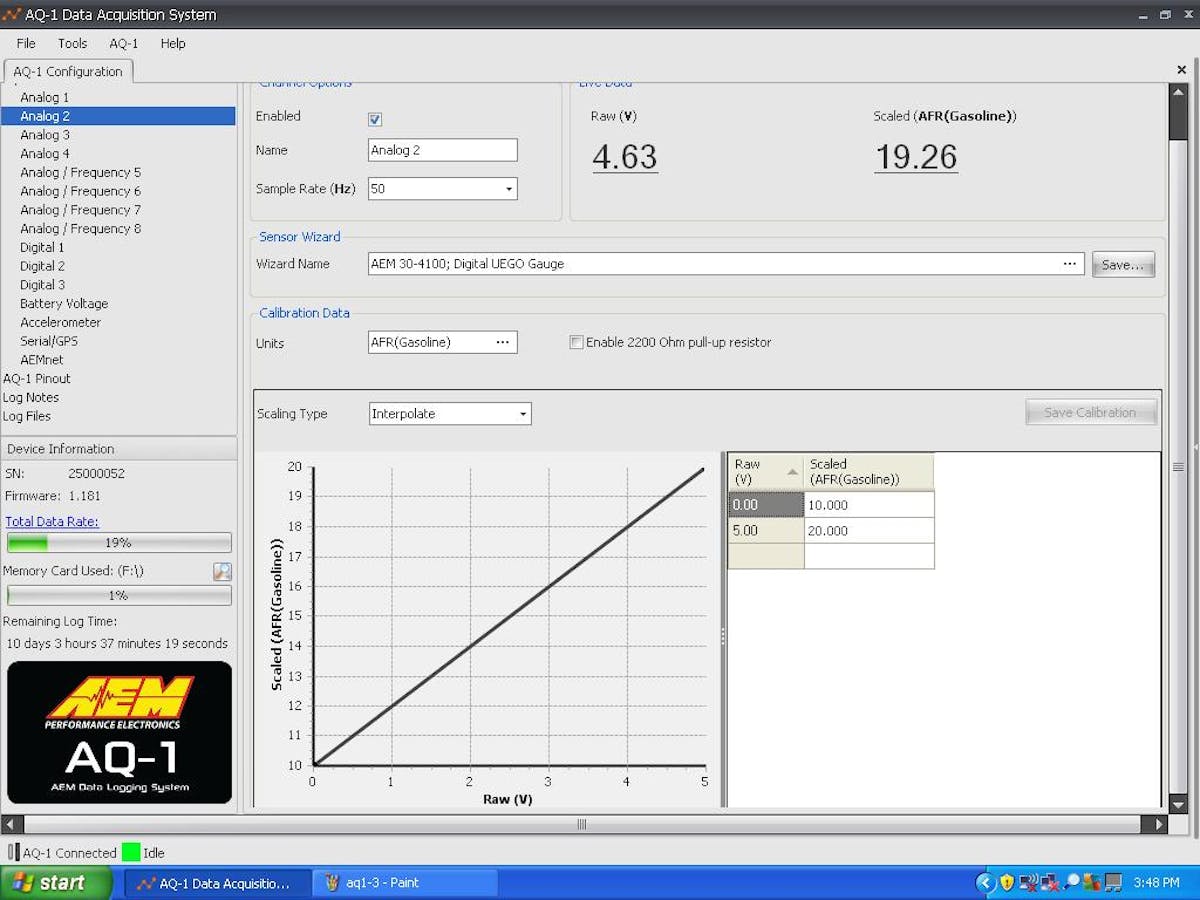This screenshot has height=900, width=1200.
Task: Select Analog / Frequency 5 channel
Action: 80,172
